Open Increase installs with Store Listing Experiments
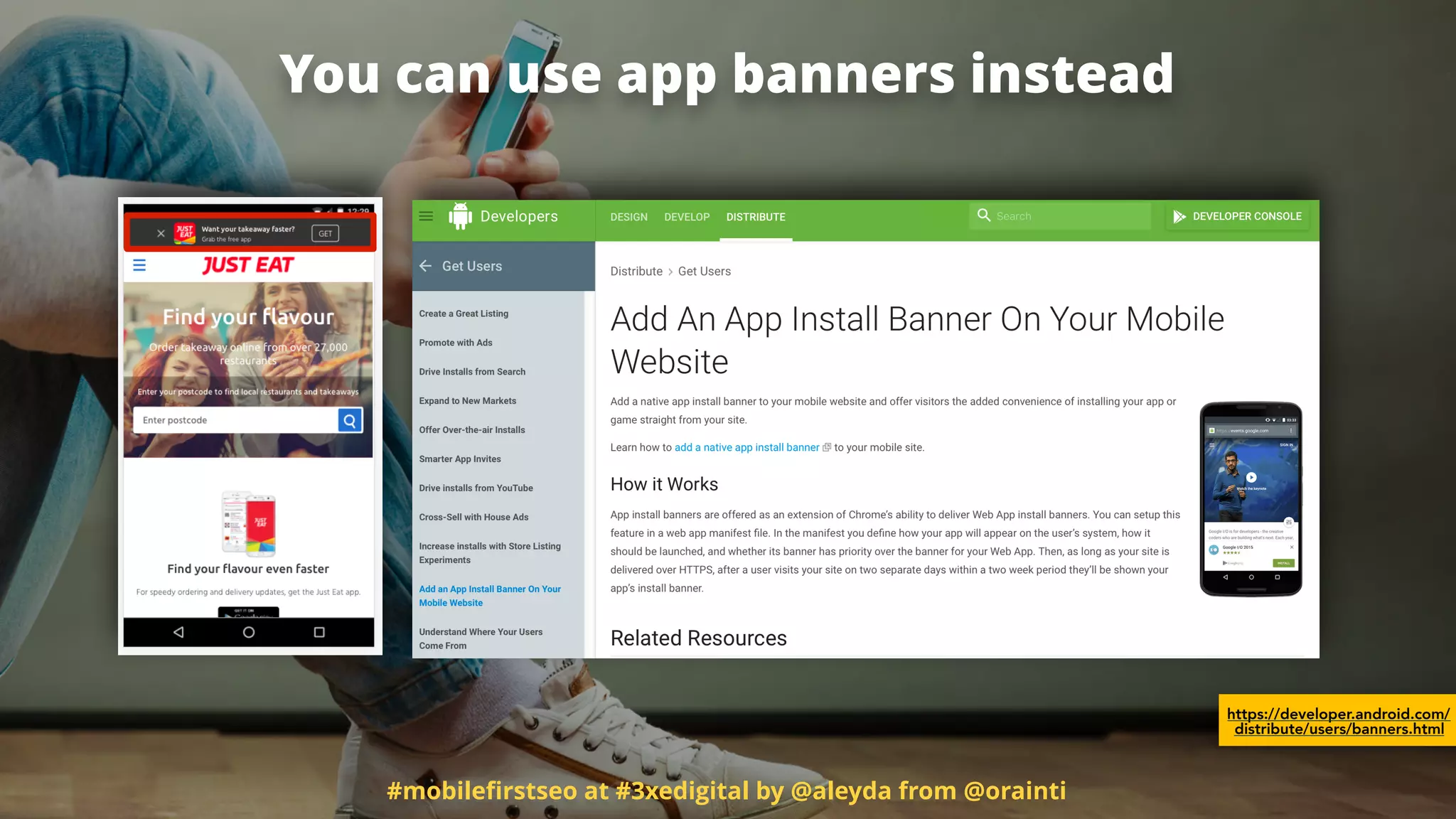 [x=490, y=553]
